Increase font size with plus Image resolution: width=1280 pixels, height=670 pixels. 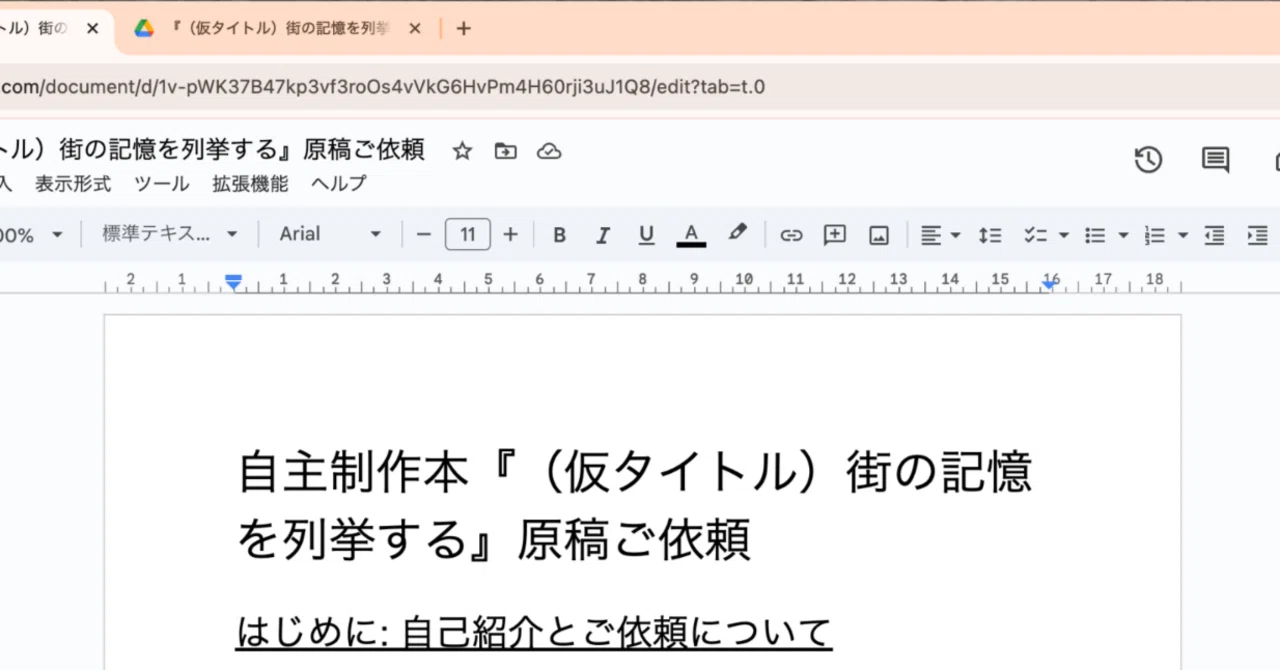point(510,235)
